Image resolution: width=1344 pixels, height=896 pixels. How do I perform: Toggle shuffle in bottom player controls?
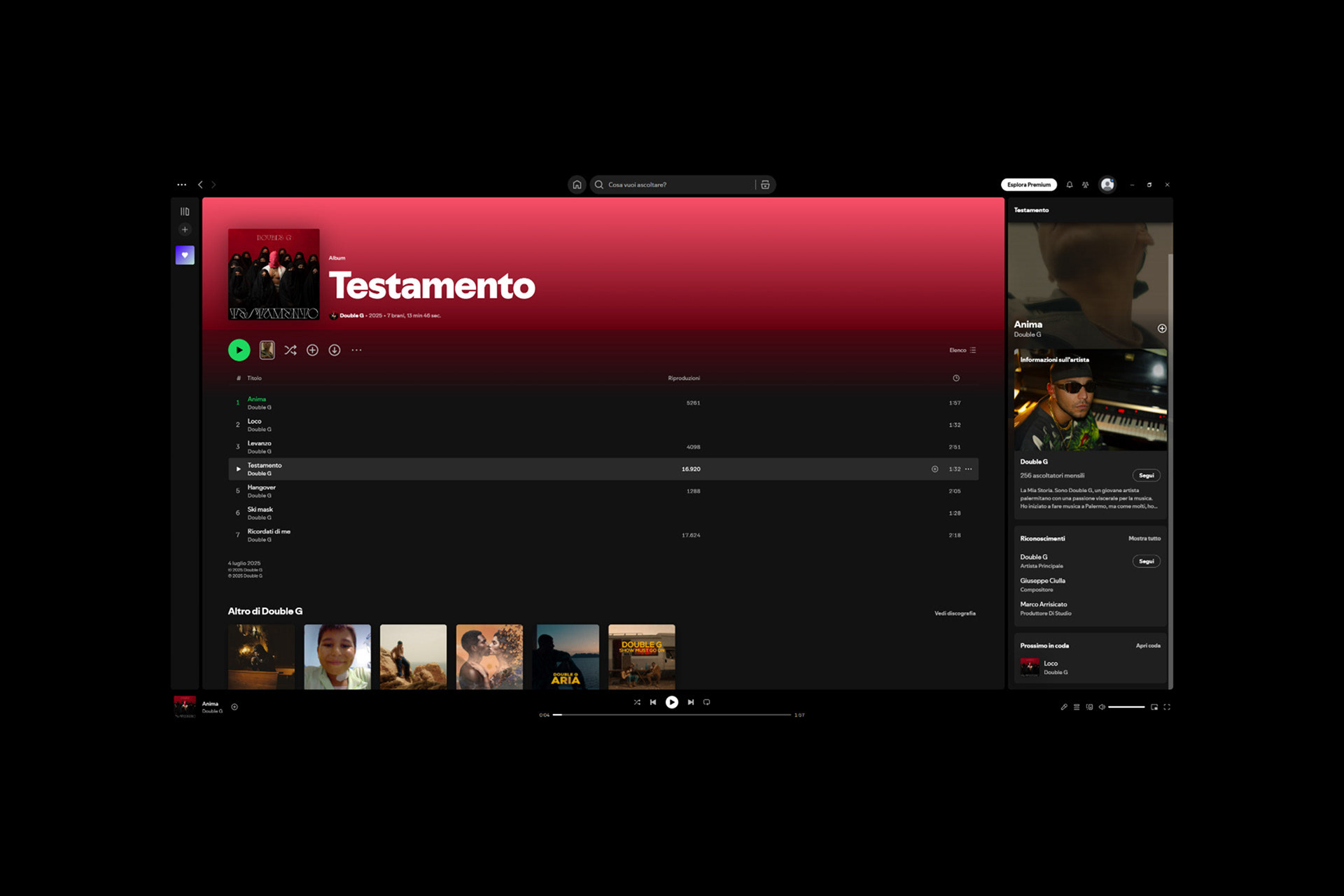coord(637,702)
